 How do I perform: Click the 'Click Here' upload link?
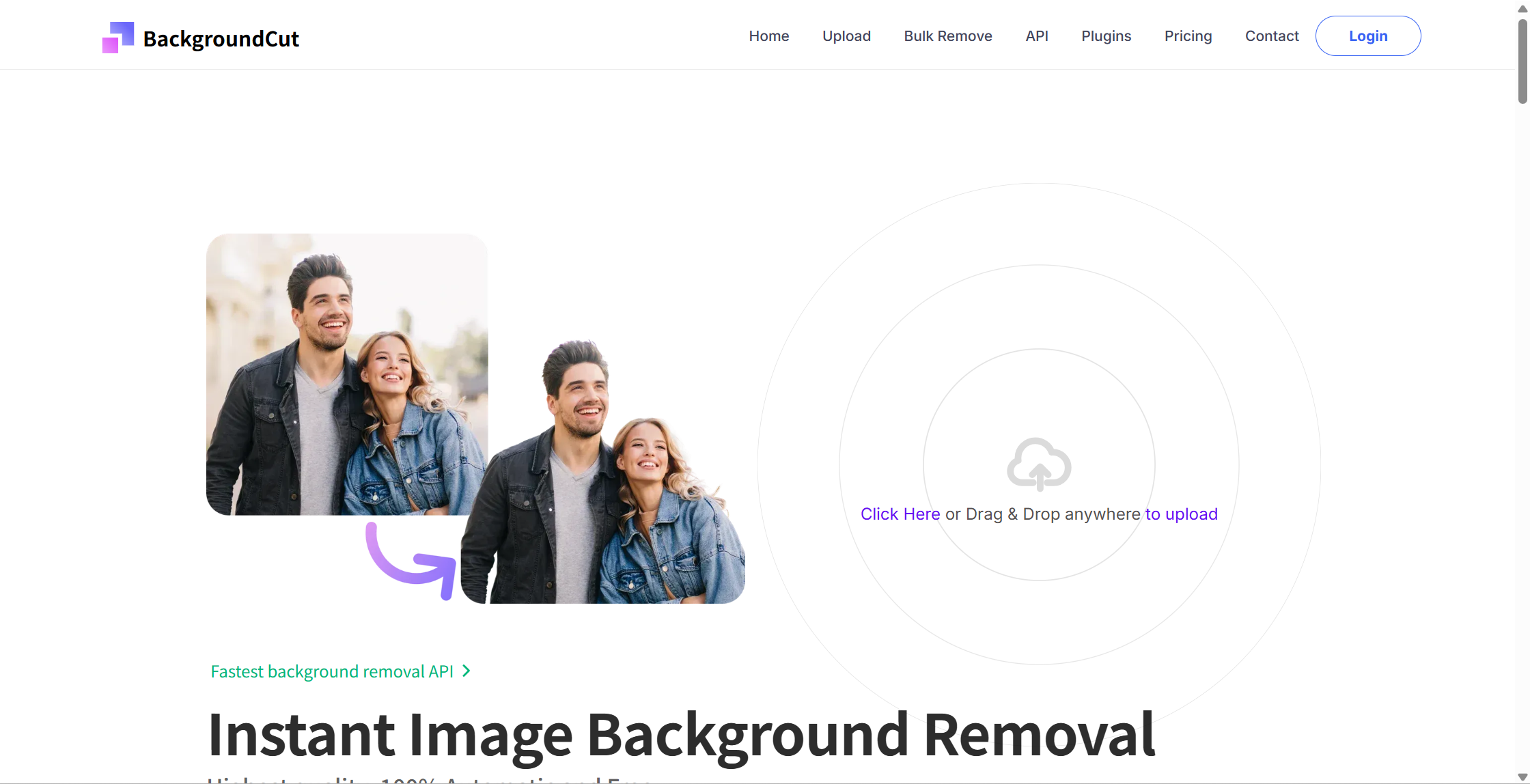[x=900, y=514]
